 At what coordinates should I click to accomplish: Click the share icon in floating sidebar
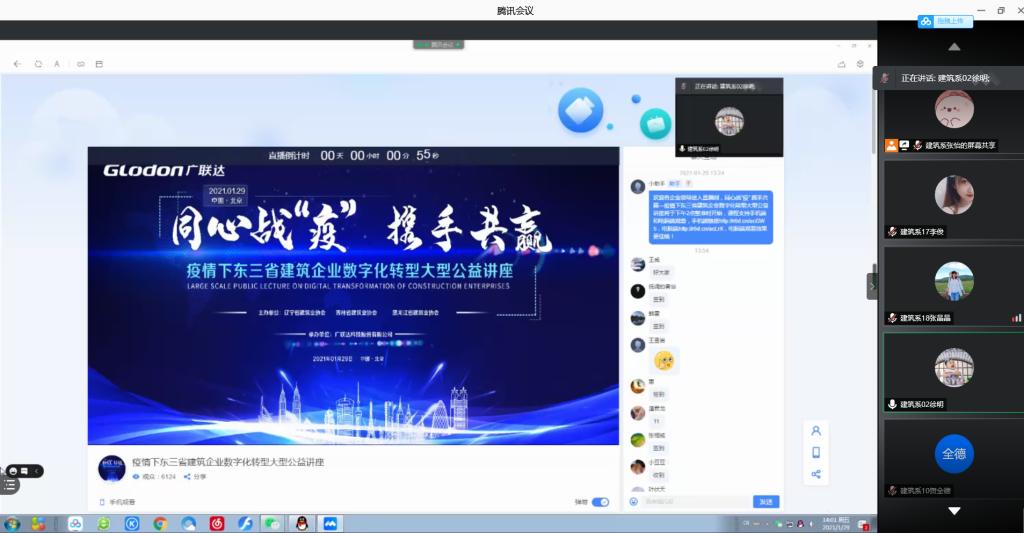point(816,474)
